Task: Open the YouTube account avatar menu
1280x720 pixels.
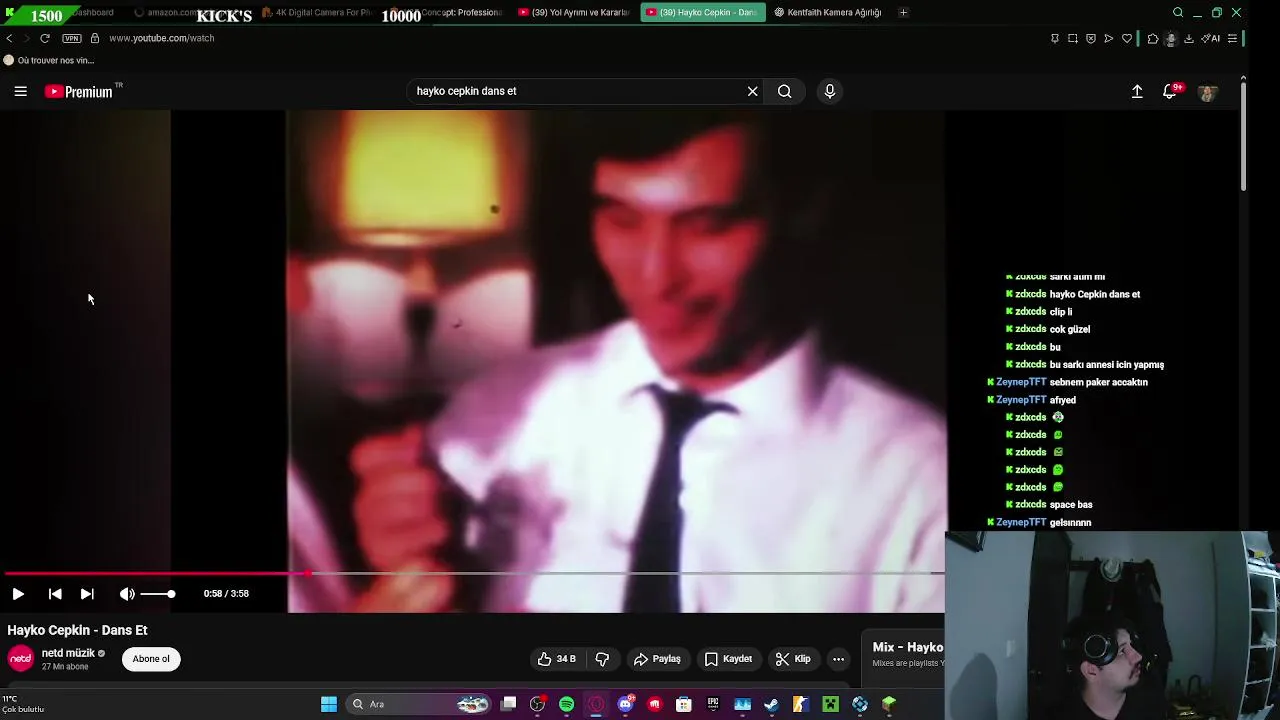Action: point(1208,92)
